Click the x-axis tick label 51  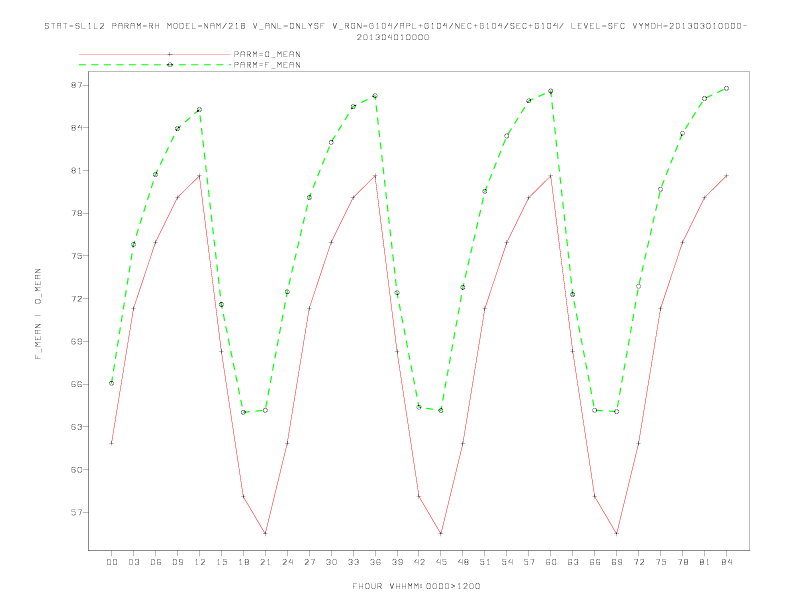pos(485,562)
